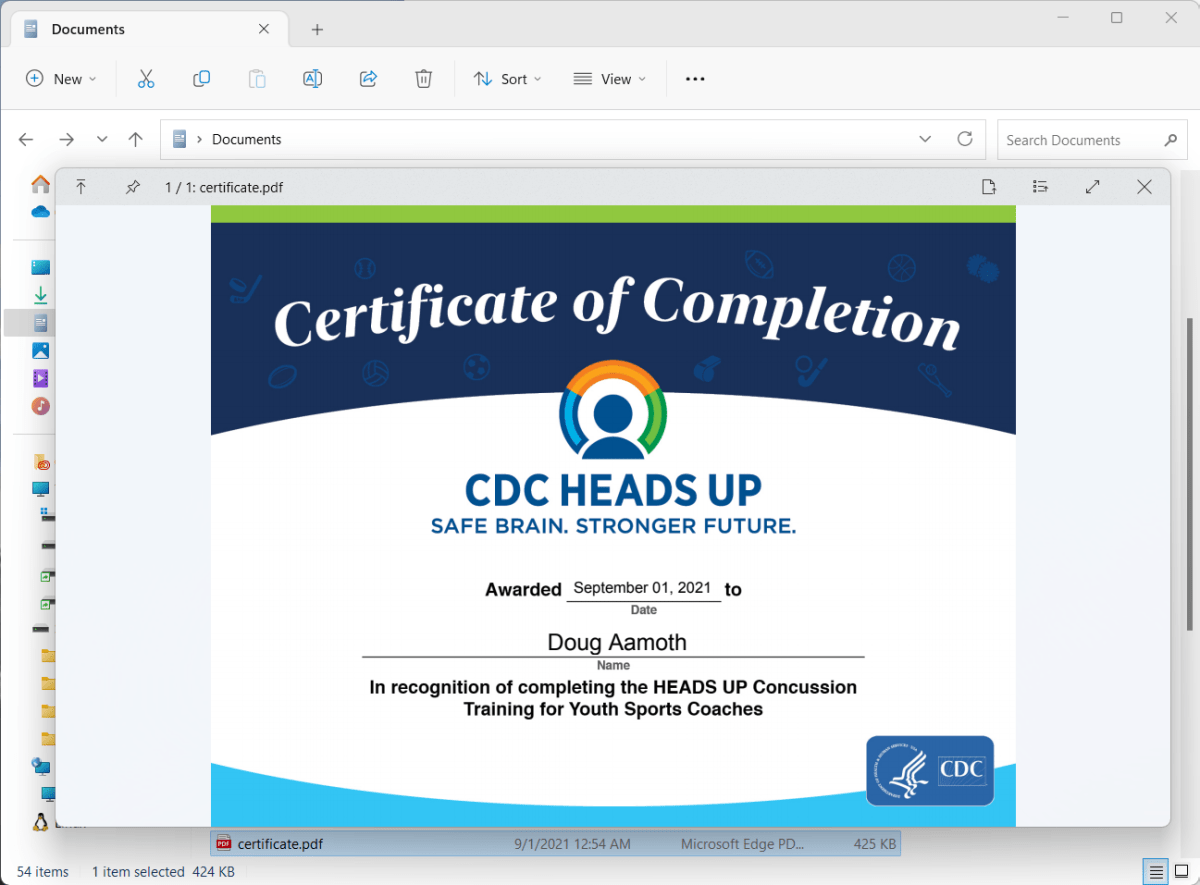Switch to details view layout
1200x885 pixels.
pyautogui.click(x=1156, y=872)
